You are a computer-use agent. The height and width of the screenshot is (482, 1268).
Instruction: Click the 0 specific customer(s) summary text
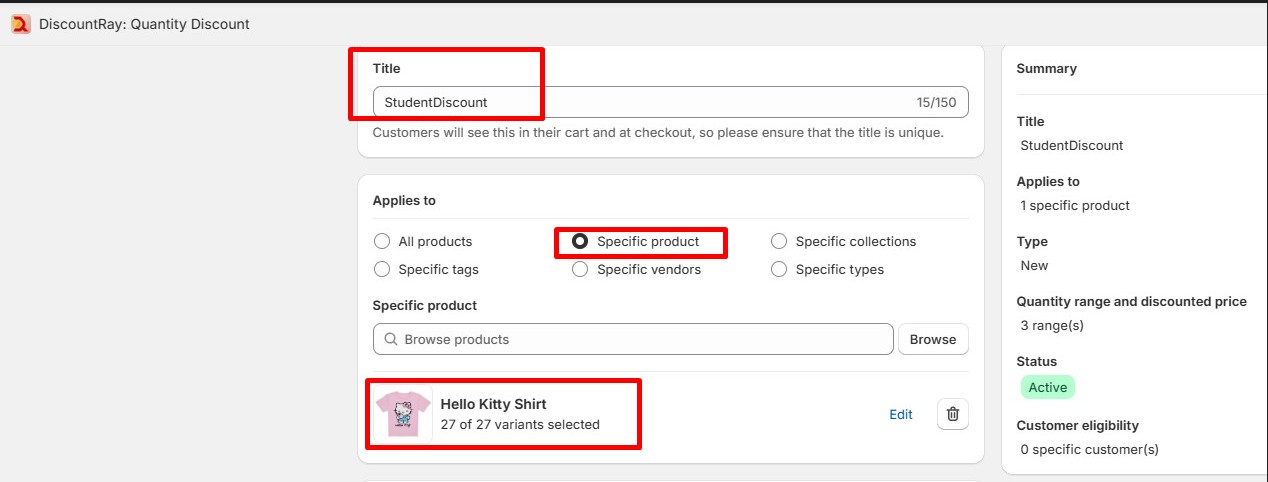pyautogui.click(x=1089, y=449)
